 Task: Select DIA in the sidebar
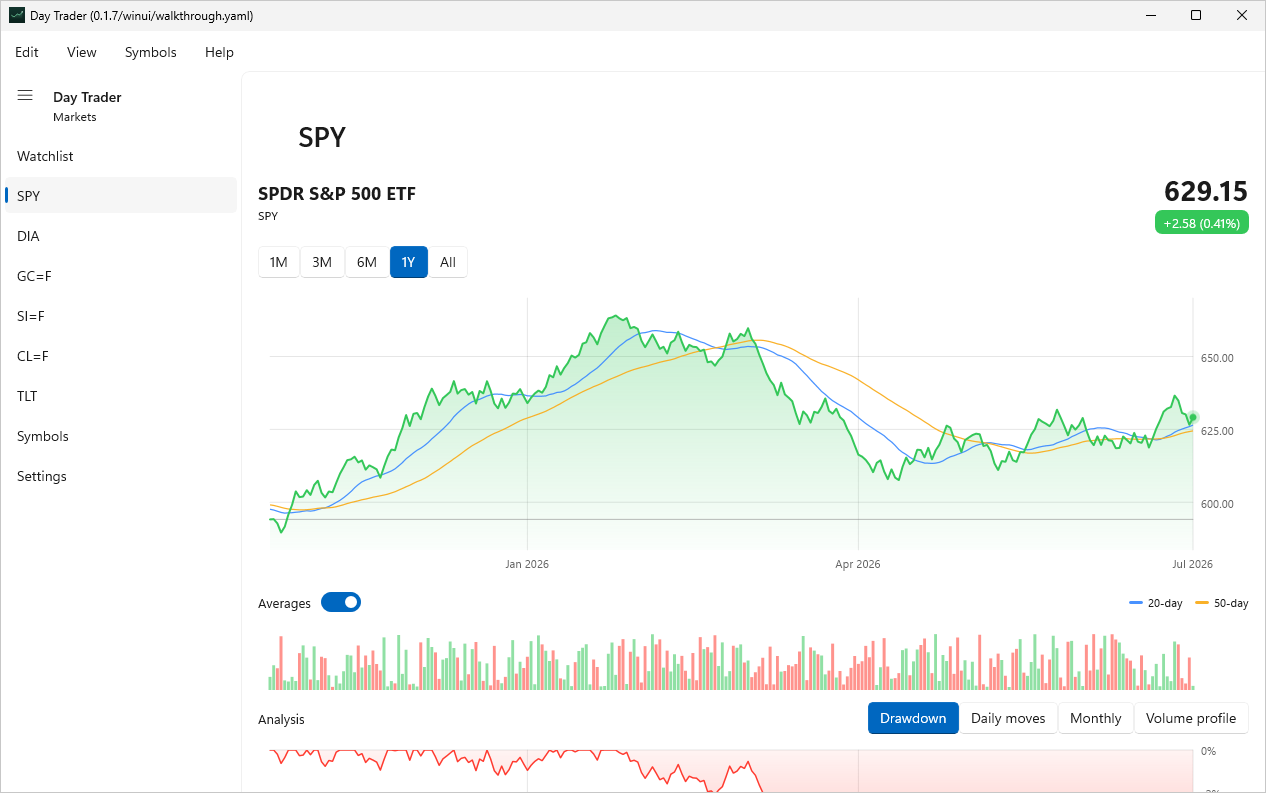tap(121, 236)
